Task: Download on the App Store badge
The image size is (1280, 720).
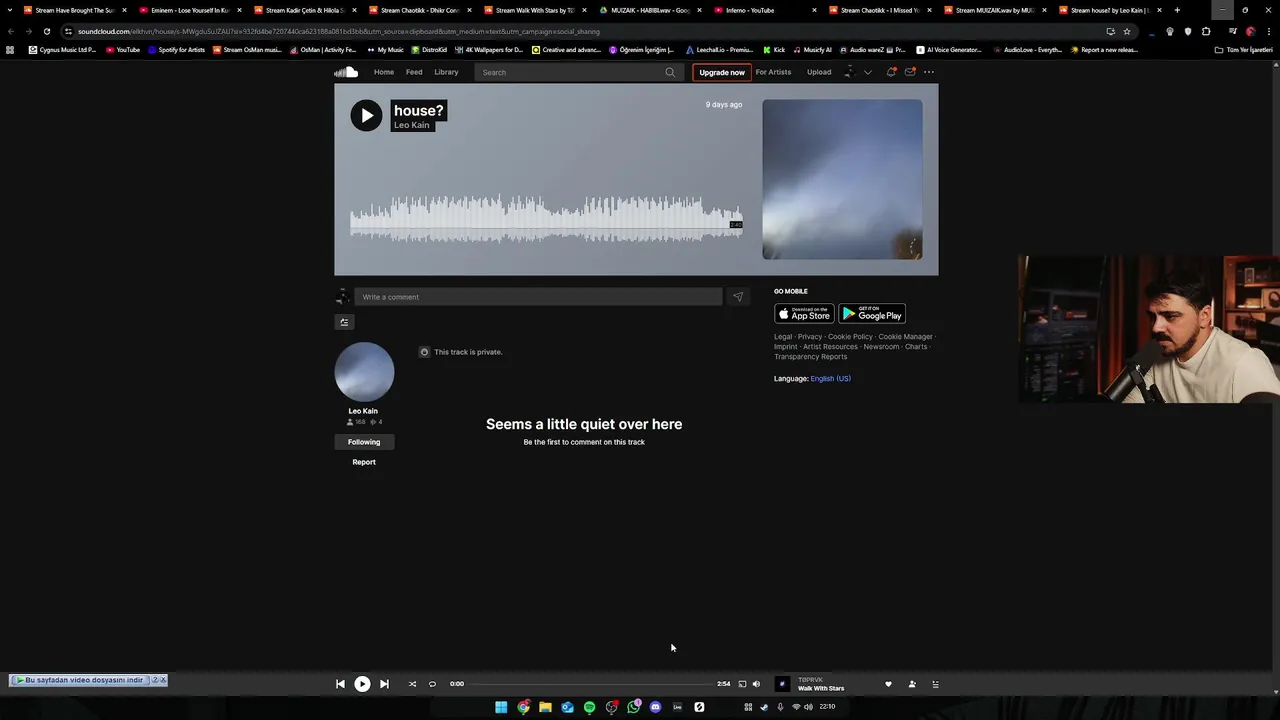Action: point(804,314)
